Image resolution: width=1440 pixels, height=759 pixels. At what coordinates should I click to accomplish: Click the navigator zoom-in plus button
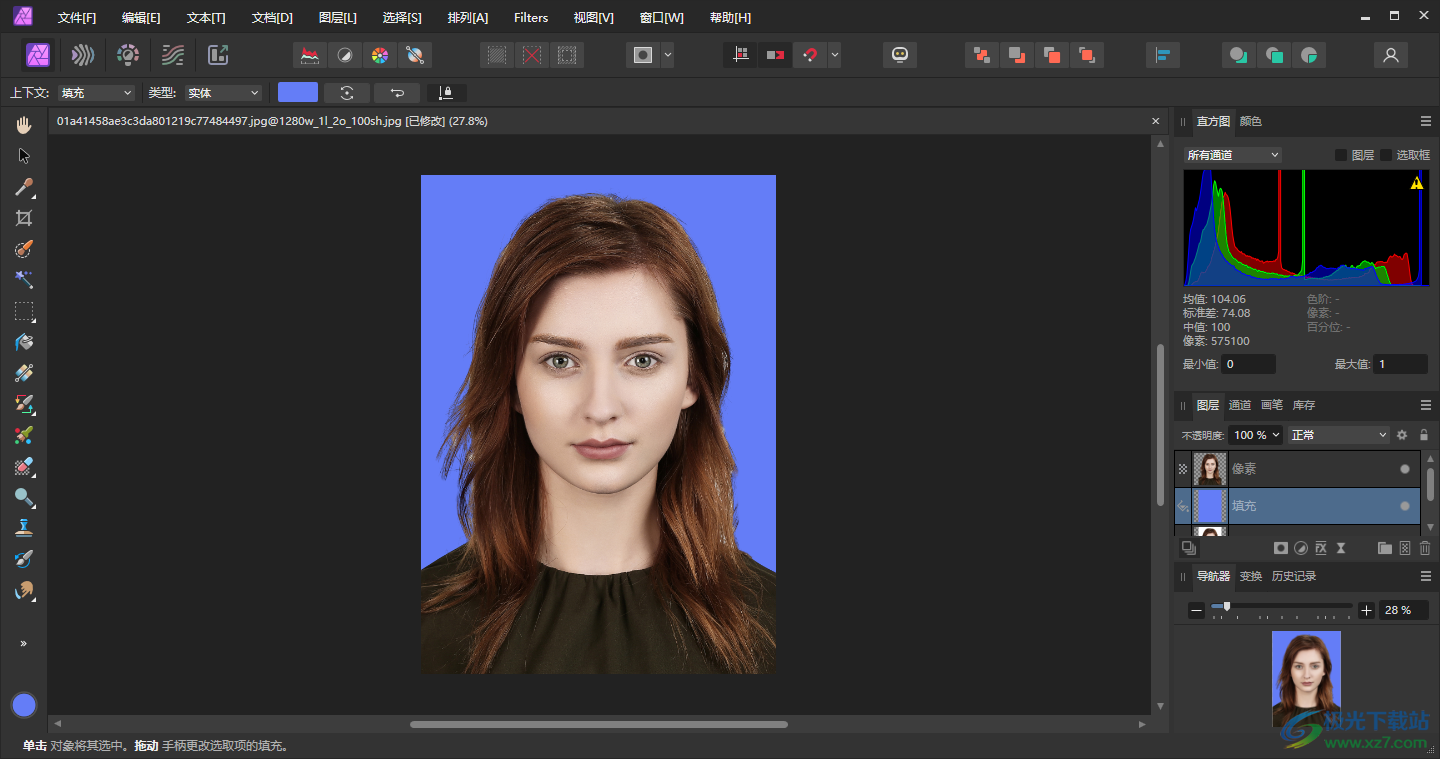tap(1367, 610)
